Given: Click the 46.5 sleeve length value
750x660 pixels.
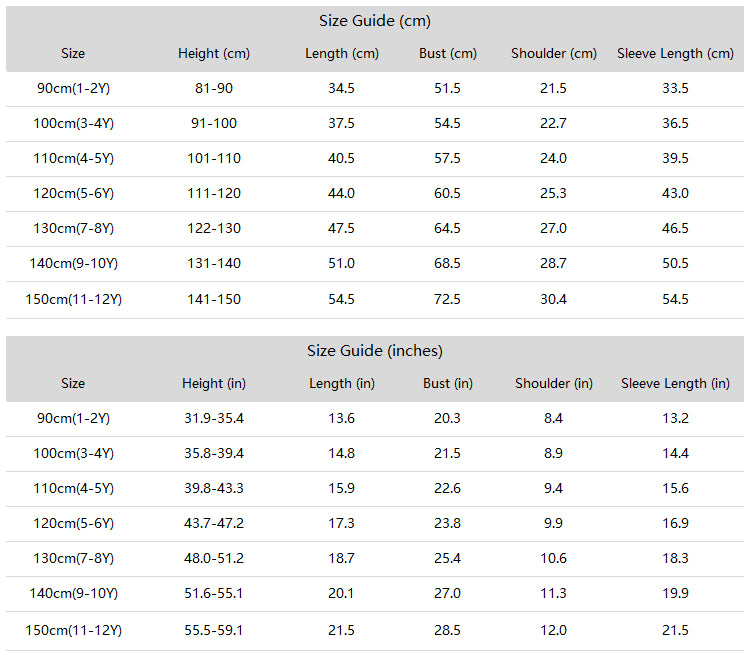Looking at the screenshot, I should [675, 228].
